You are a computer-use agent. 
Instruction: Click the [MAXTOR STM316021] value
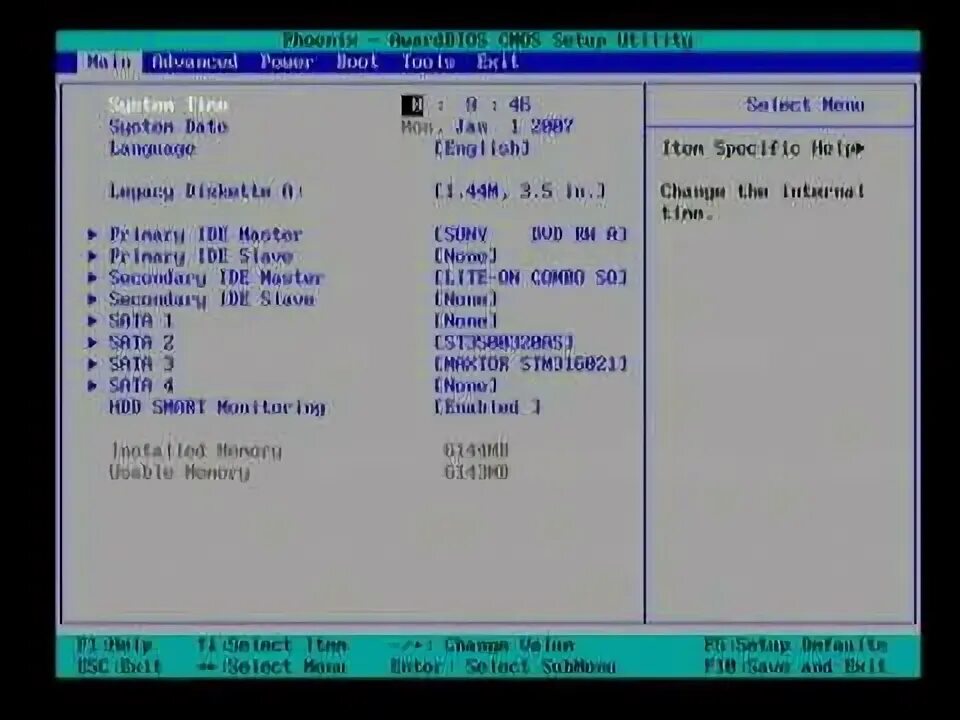[530, 364]
